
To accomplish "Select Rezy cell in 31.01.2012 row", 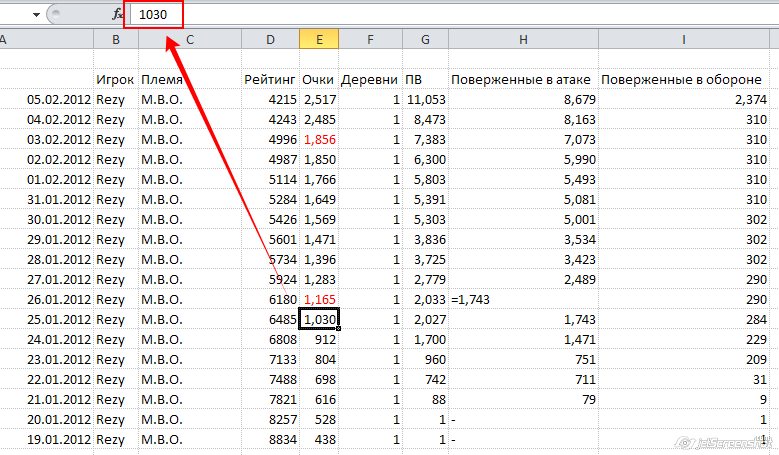I will [x=116, y=199].
